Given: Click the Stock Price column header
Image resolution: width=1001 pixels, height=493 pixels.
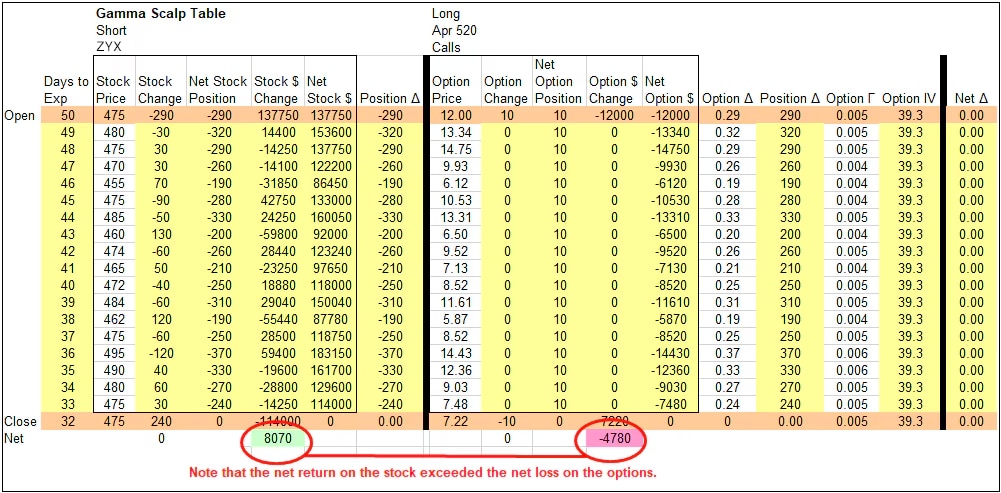Looking at the screenshot, I should click(113, 89).
